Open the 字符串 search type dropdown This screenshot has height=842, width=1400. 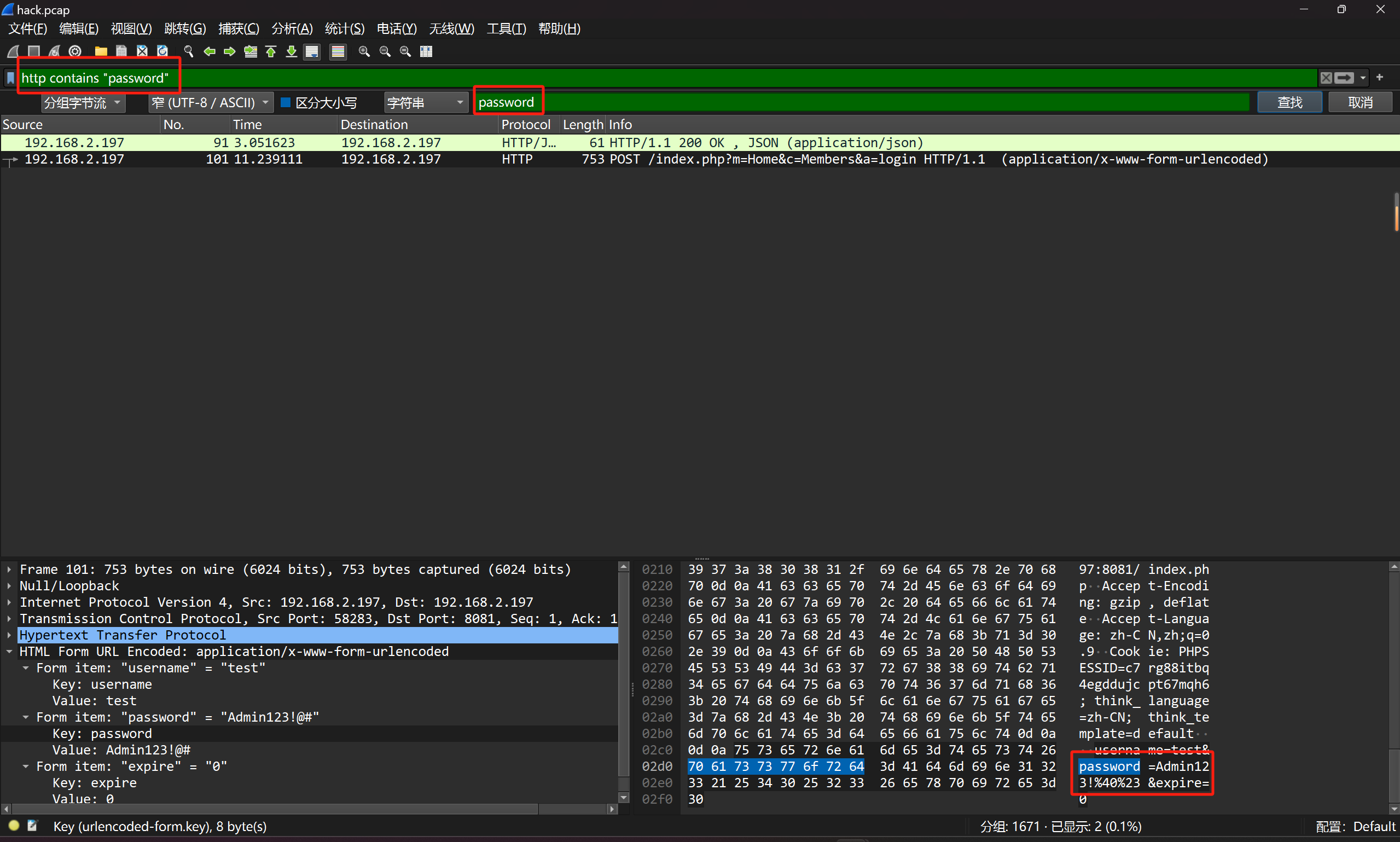[426, 103]
